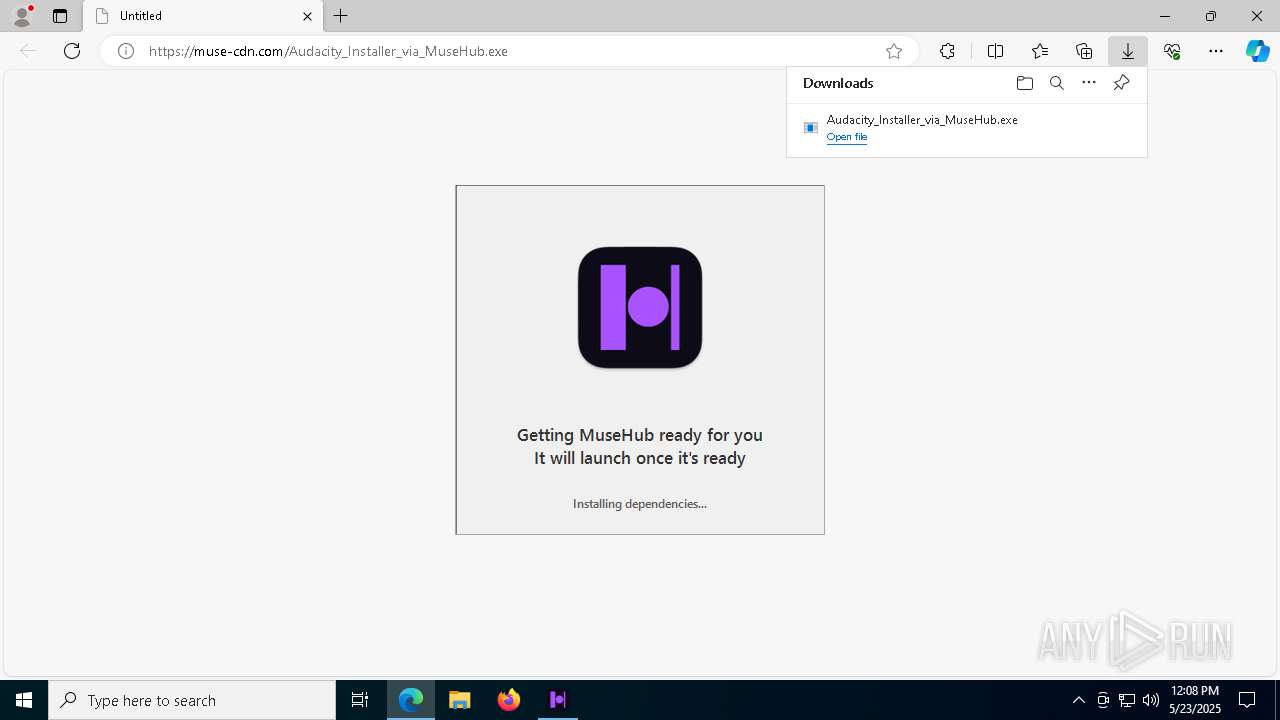Show hidden system tray icons
Screen dimensions: 1280x720
click(x=1078, y=700)
